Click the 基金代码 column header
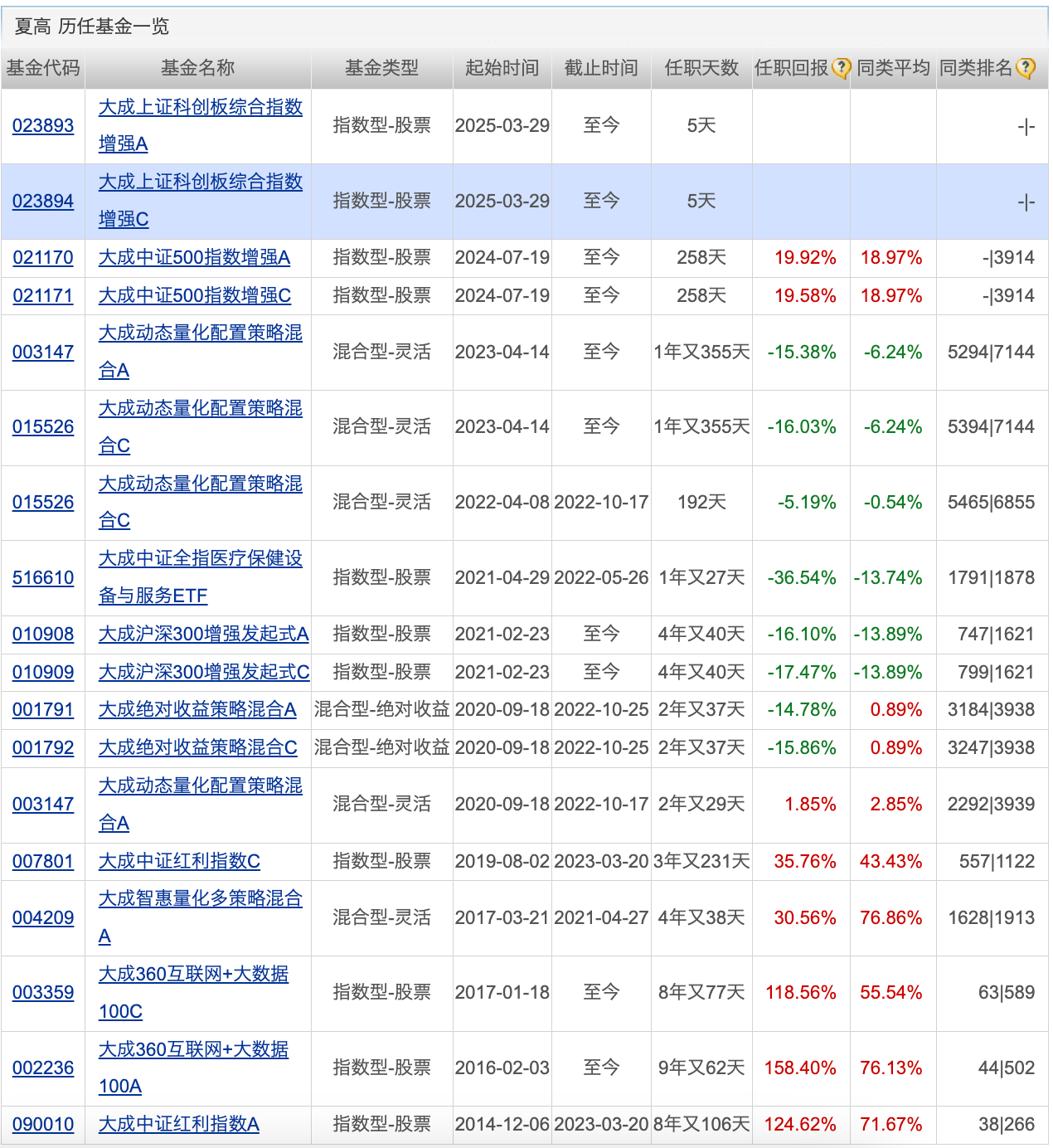1053x1148 pixels. [x=43, y=68]
